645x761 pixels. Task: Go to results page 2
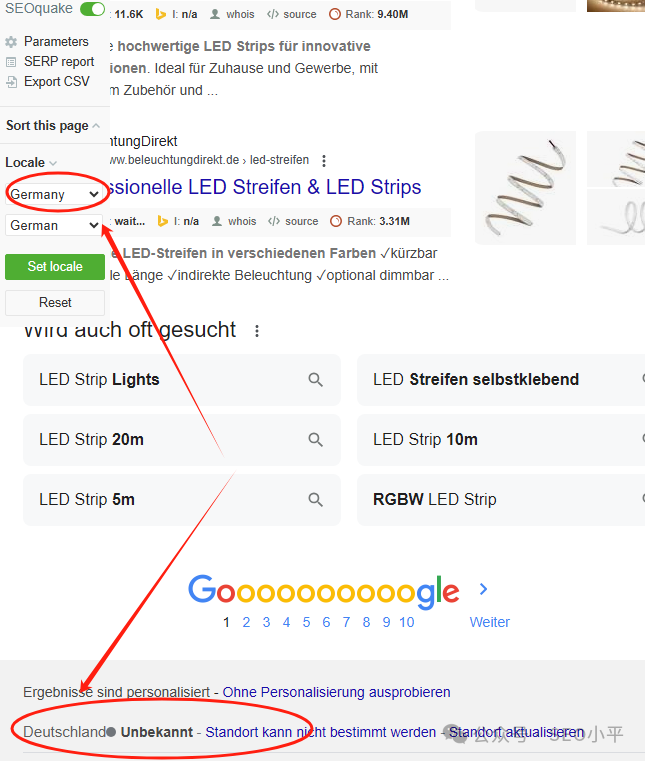click(246, 622)
